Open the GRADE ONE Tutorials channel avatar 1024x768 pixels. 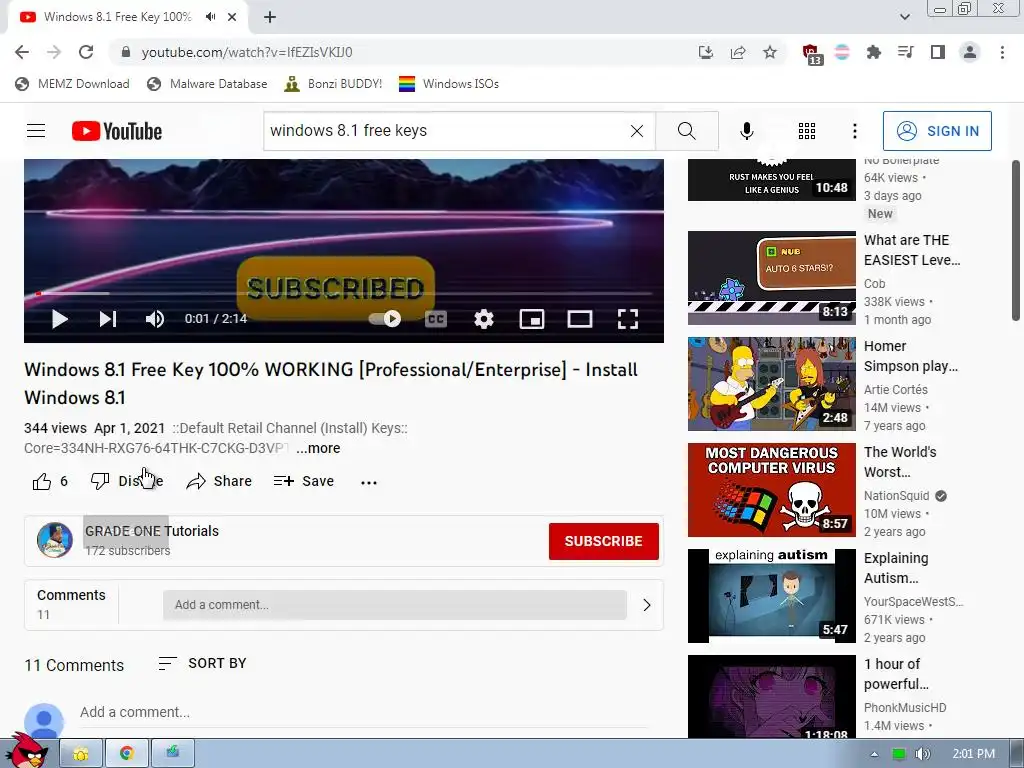pos(55,541)
